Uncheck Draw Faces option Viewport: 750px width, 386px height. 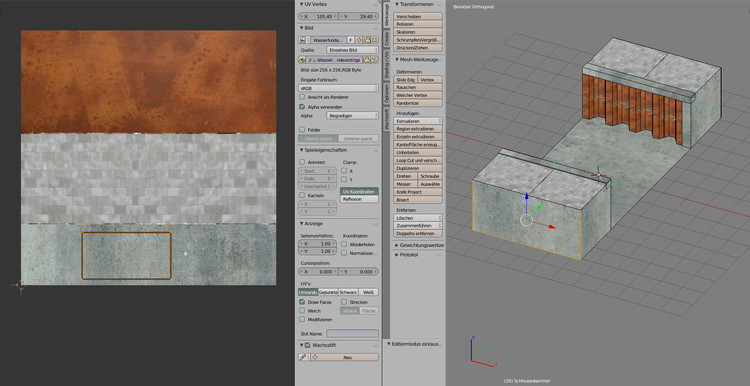[x=302, y=302]
